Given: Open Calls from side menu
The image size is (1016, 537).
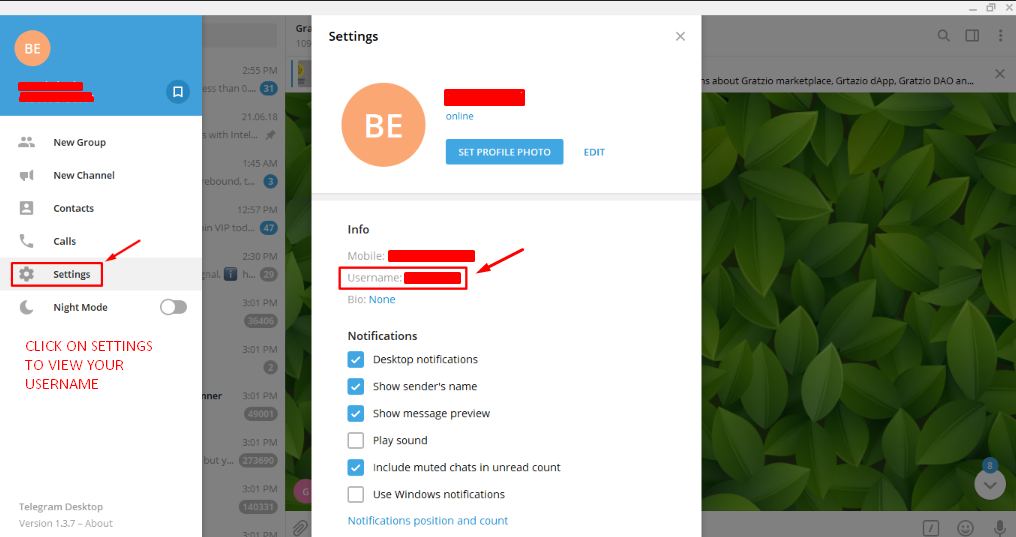Looking at the screenshot, I should [x=101, y=242].
